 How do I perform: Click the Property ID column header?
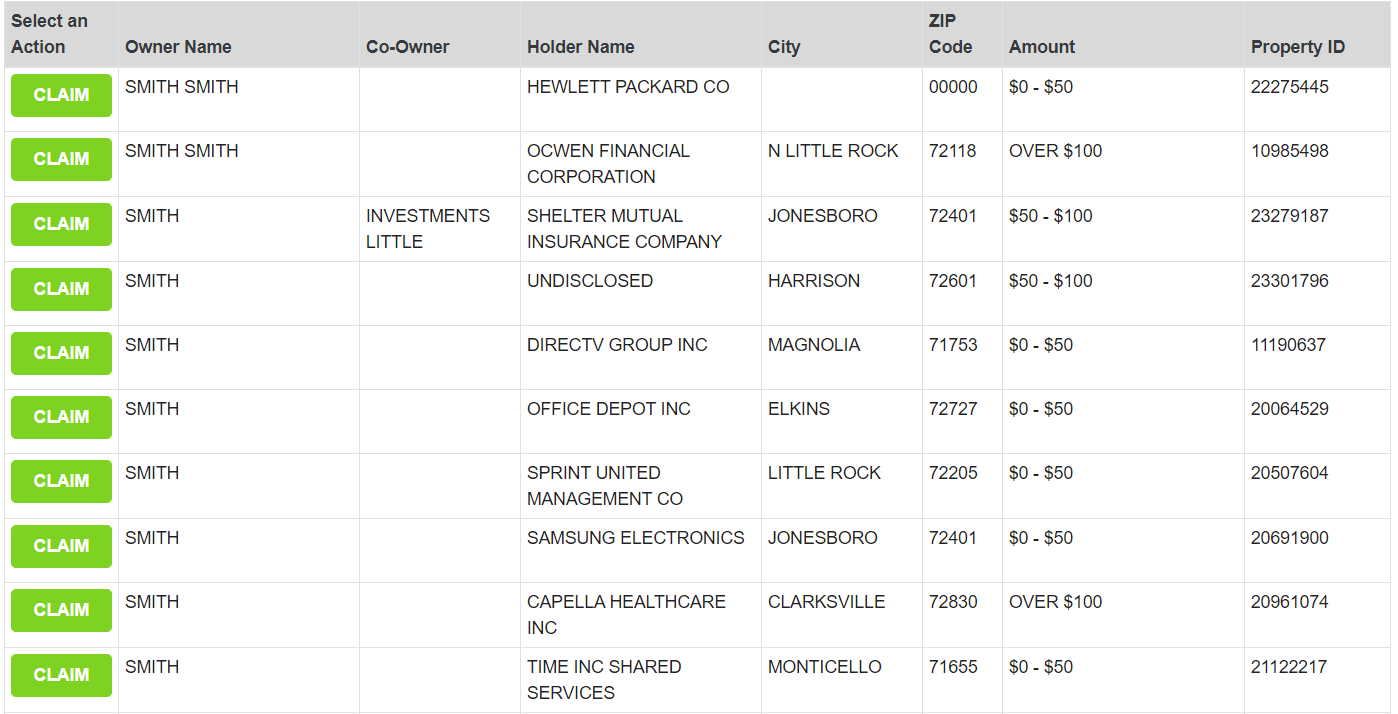[x=1297, y=47]
